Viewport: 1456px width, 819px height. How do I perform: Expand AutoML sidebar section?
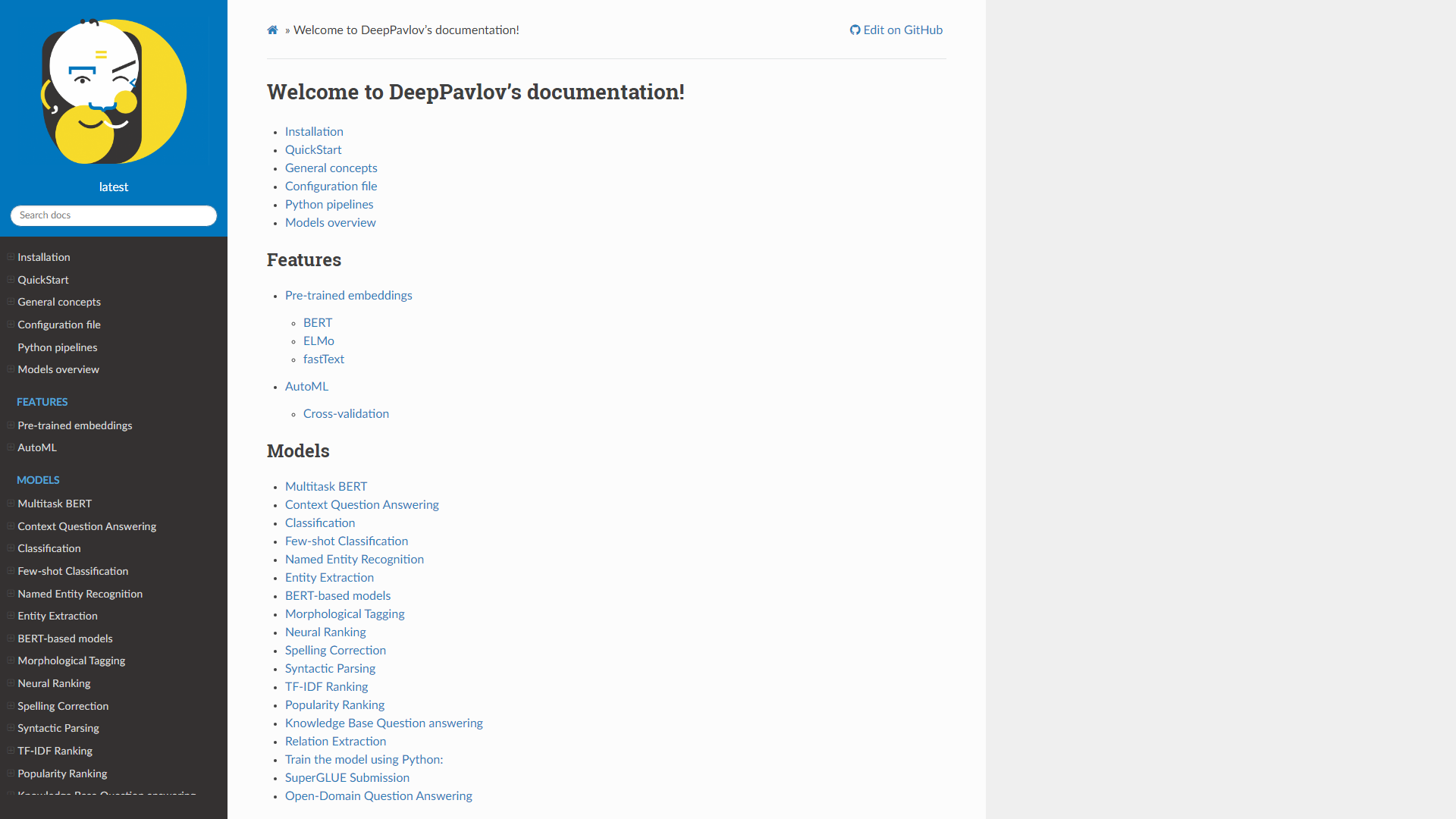(x=11, y=447)
